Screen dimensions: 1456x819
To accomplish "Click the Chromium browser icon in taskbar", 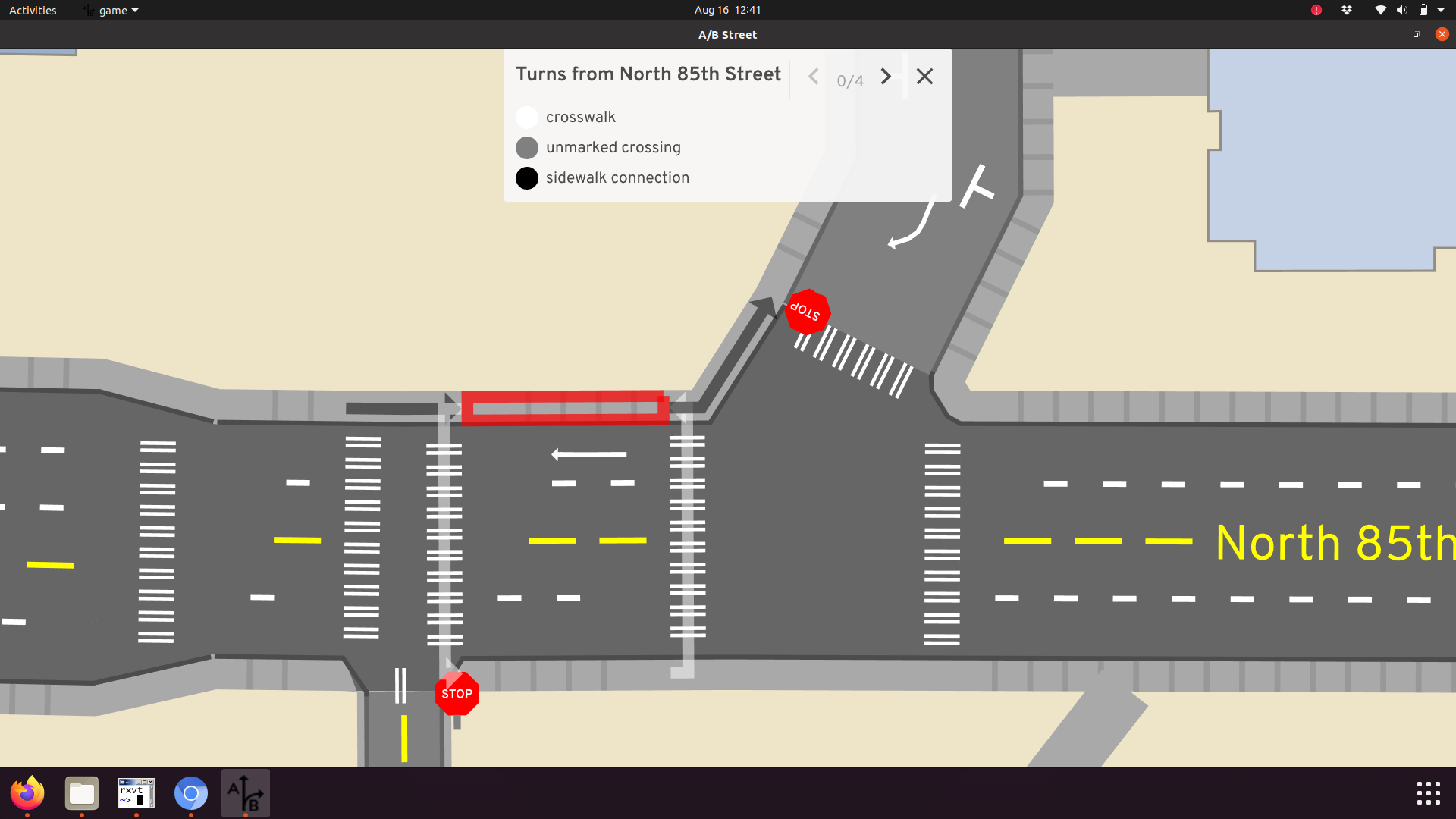I will [x=190, y=794].
